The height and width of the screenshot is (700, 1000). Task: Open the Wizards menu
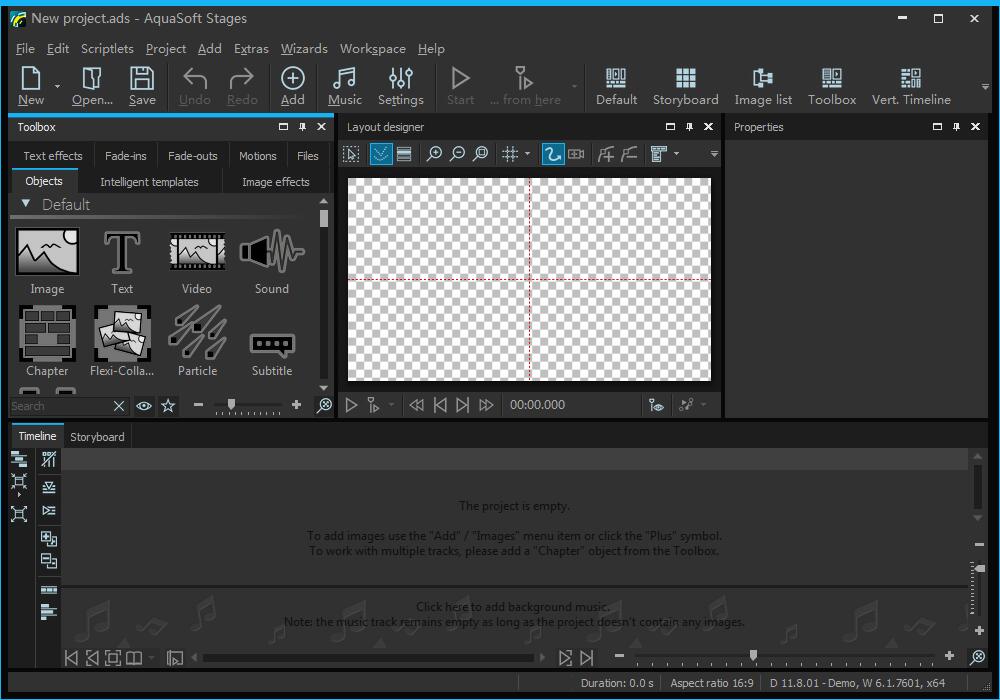pyautogui.click(x=304, y=48)
